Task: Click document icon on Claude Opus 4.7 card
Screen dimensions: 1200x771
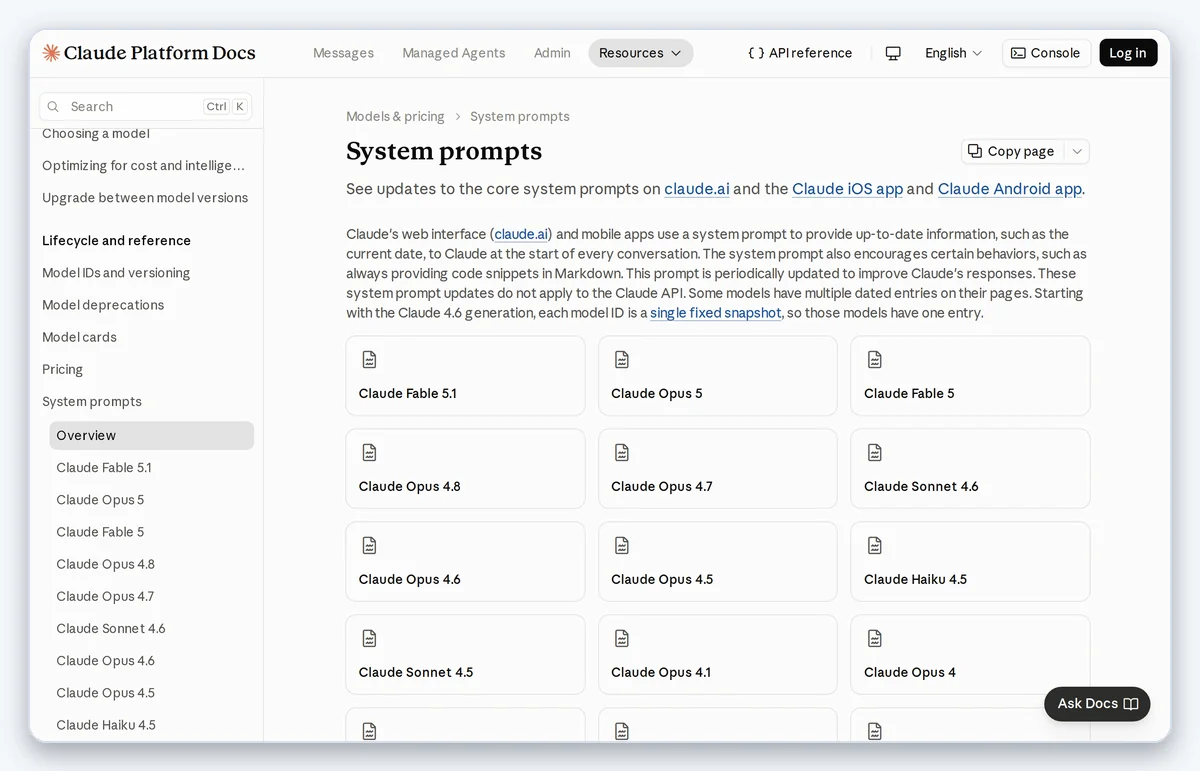Action: pos(622,453)
